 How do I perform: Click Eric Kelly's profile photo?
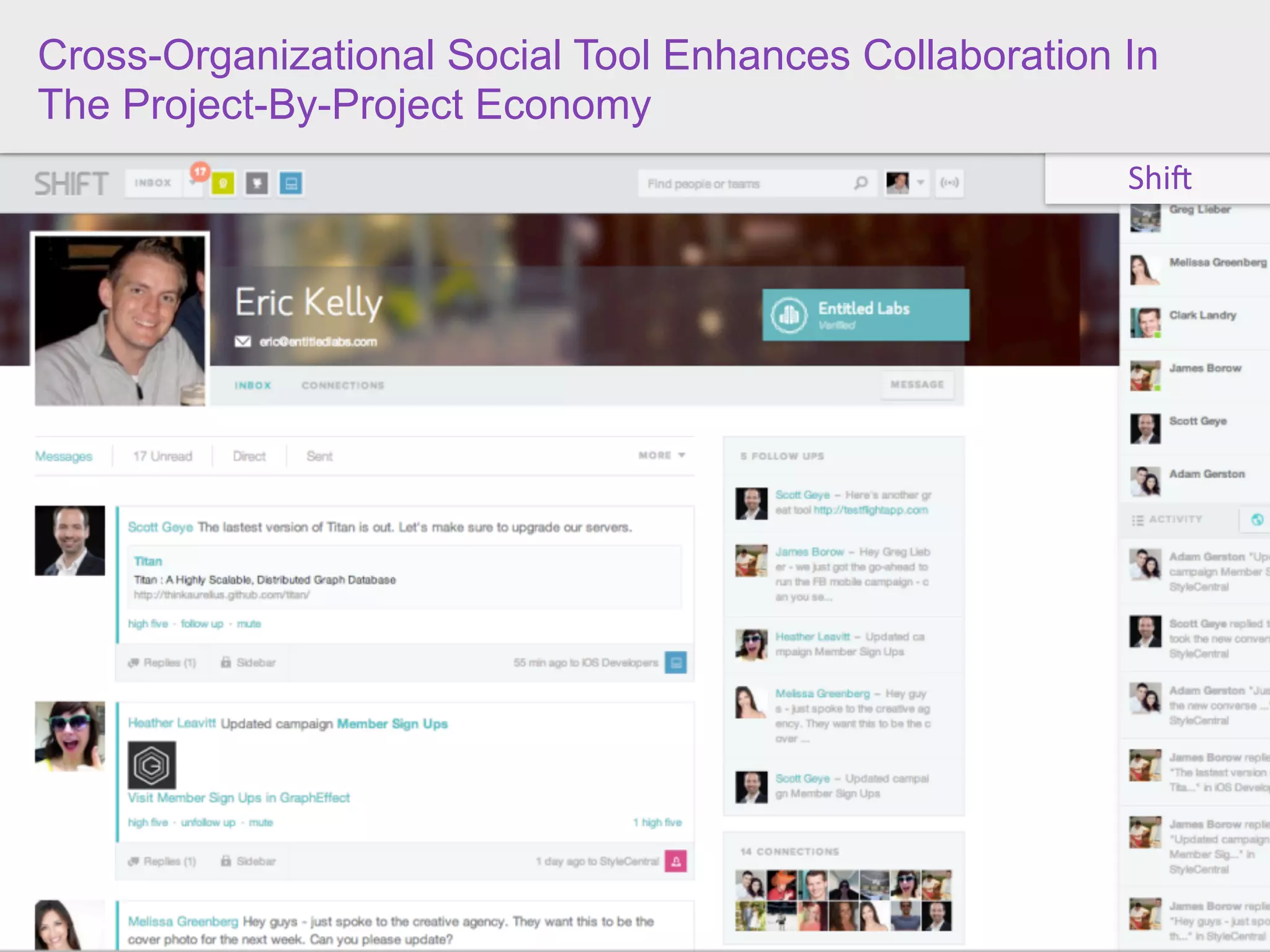120,320
